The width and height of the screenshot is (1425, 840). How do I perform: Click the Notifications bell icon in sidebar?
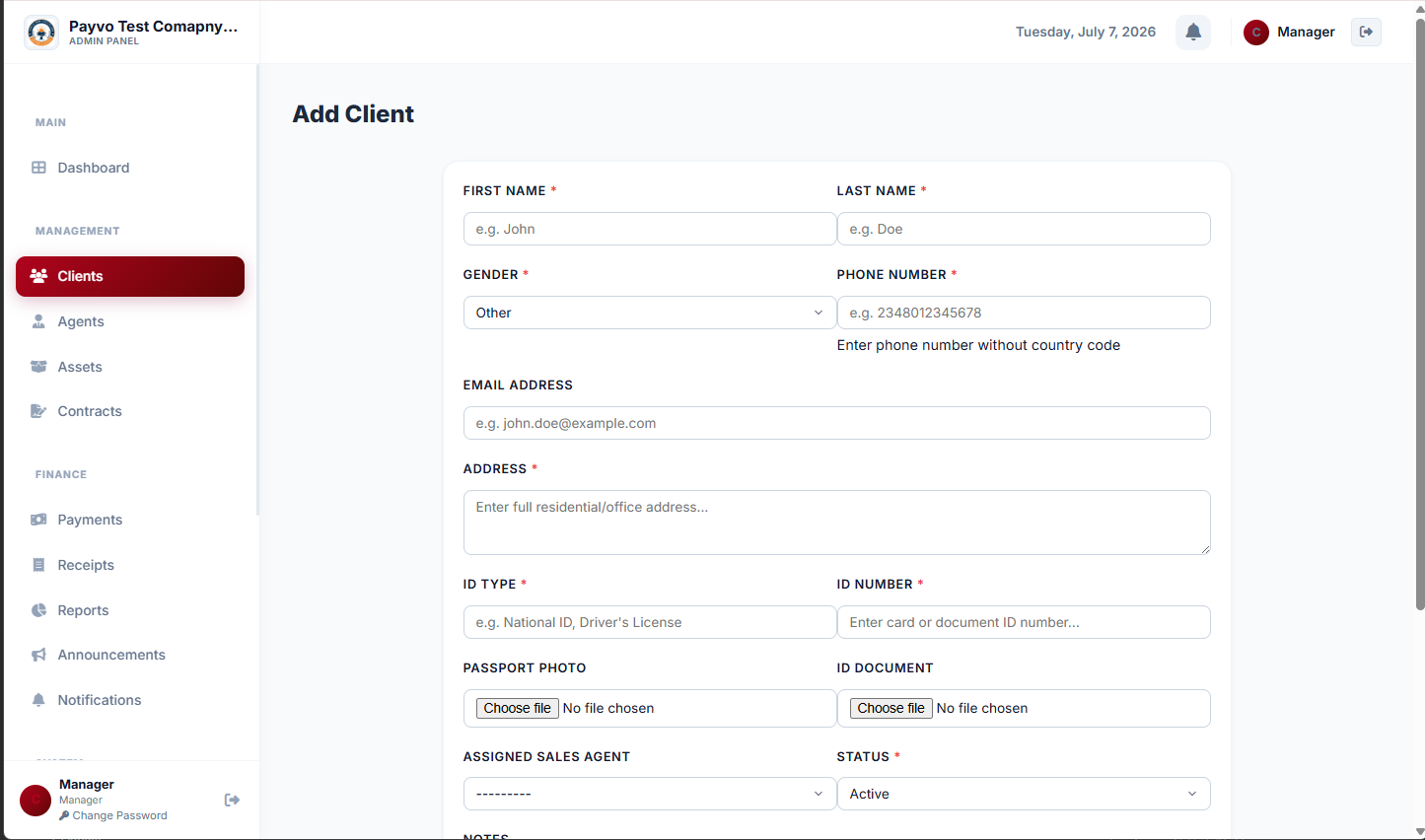[x=38, y=700]
